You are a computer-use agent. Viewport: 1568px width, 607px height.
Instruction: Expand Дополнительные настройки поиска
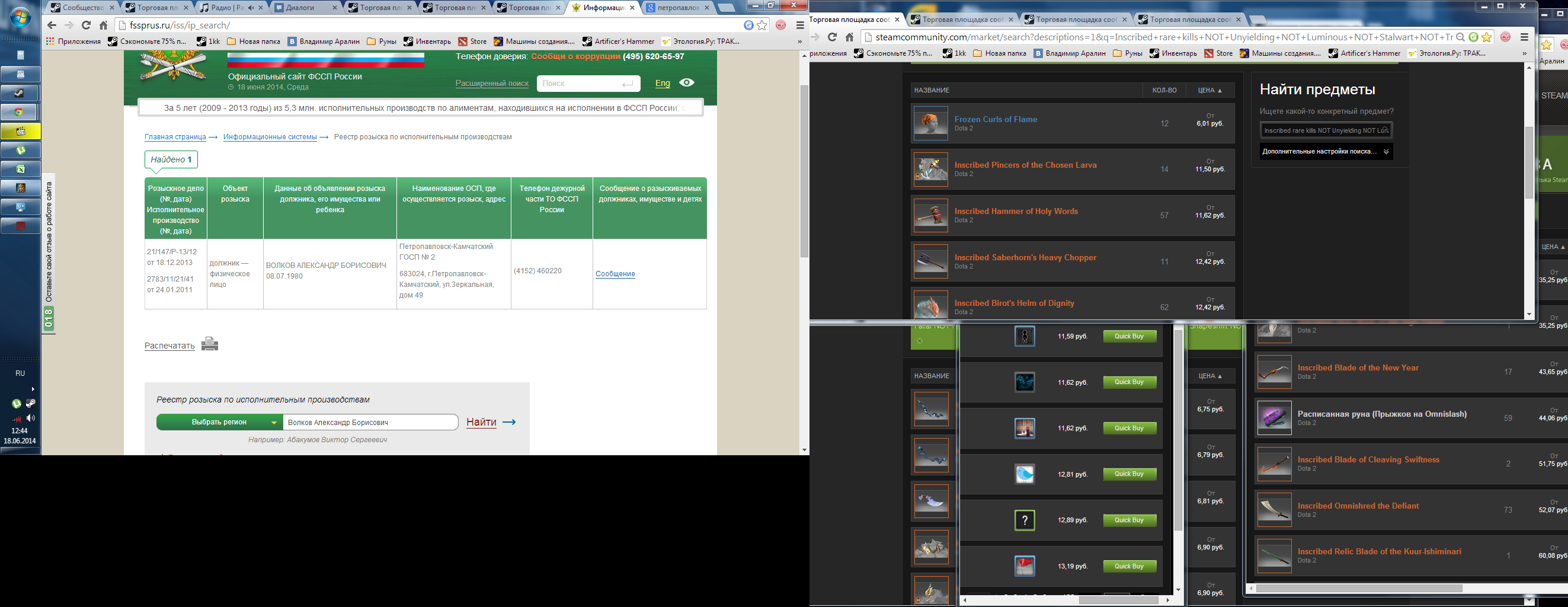coord(1326,152)
